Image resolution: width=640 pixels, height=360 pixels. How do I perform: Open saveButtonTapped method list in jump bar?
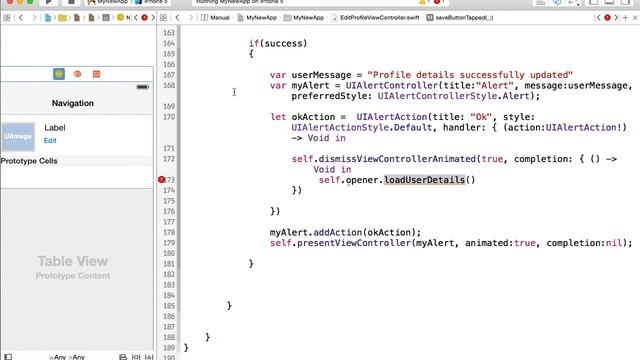(x=460, y=18)
